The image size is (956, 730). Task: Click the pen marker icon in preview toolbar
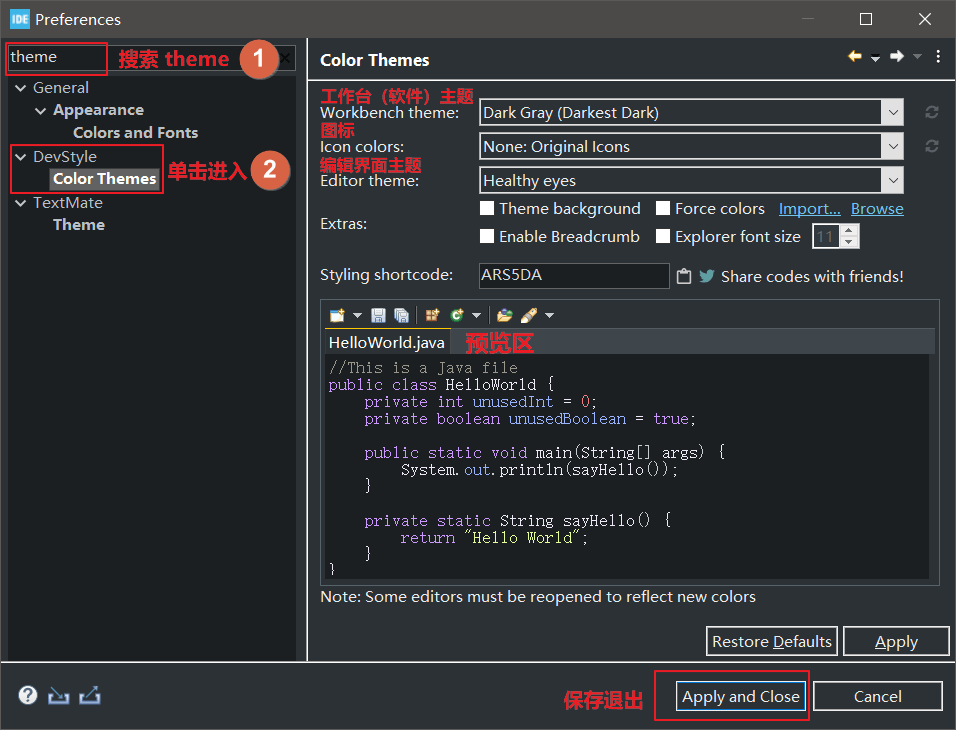pyautogui.click(x=529, y=315)
